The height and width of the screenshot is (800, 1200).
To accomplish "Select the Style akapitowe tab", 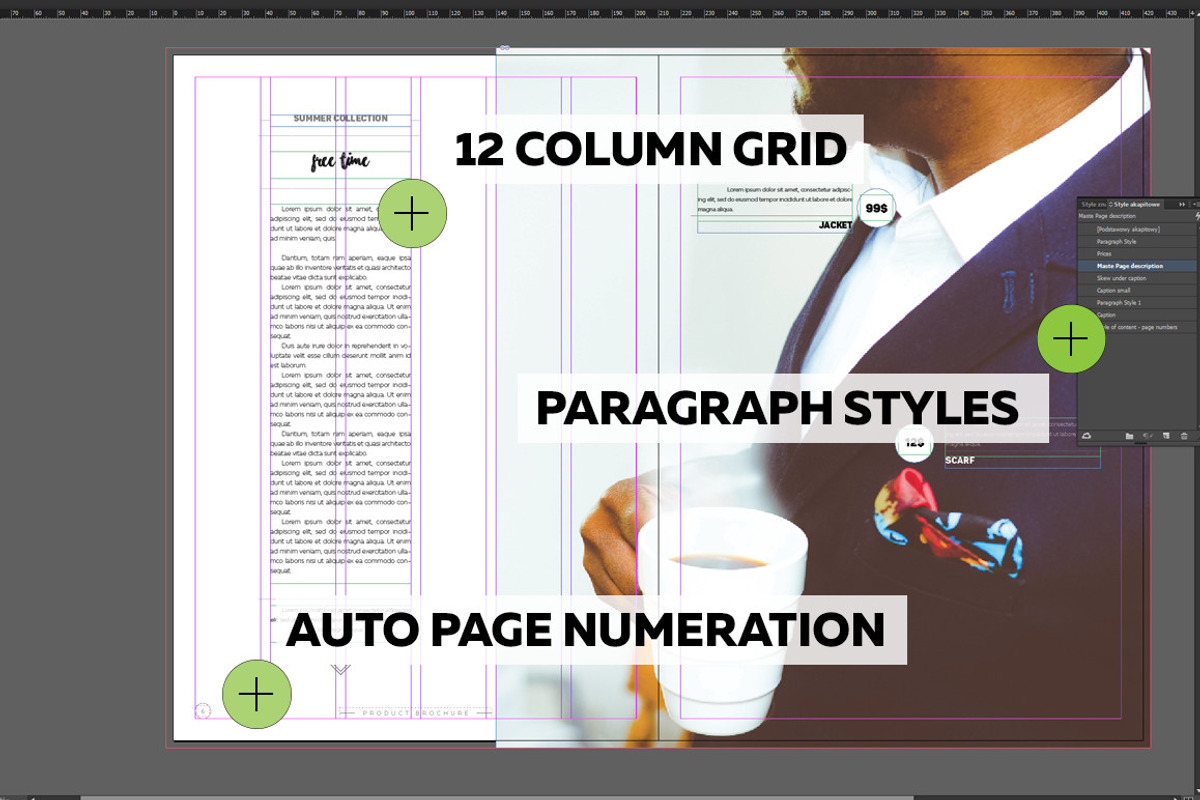I will pyautogui.click(x=1136, y=204).
